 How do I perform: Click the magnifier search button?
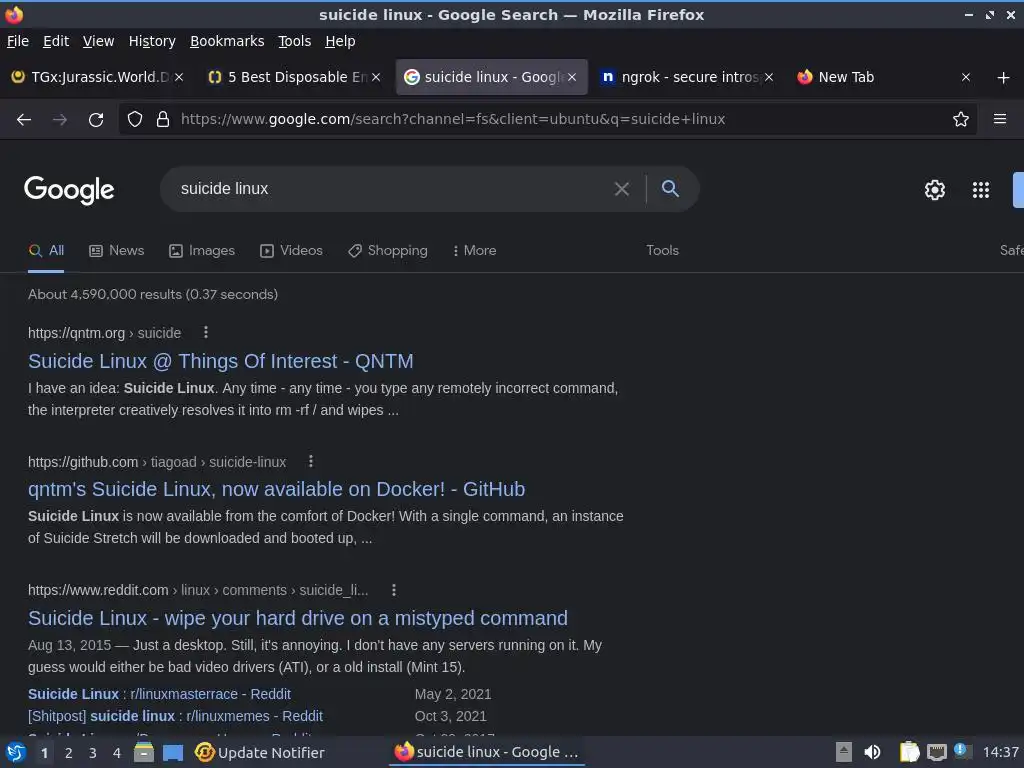pos(671,189)
